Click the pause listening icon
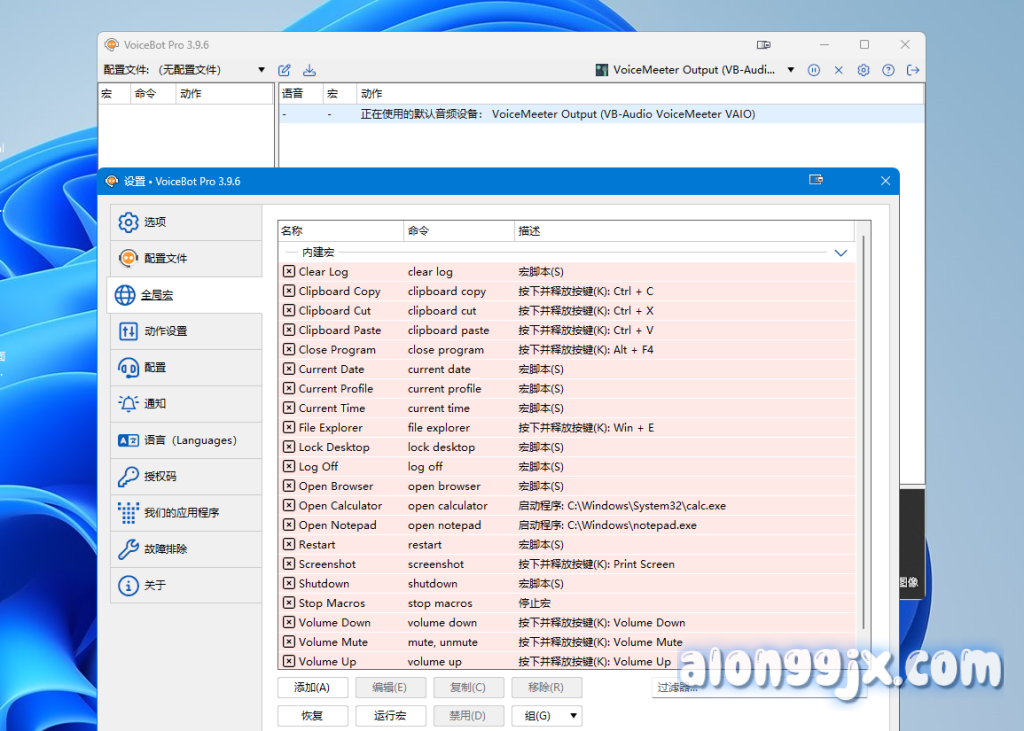The width and height of the screenshot is (1024, 731). 814,70
